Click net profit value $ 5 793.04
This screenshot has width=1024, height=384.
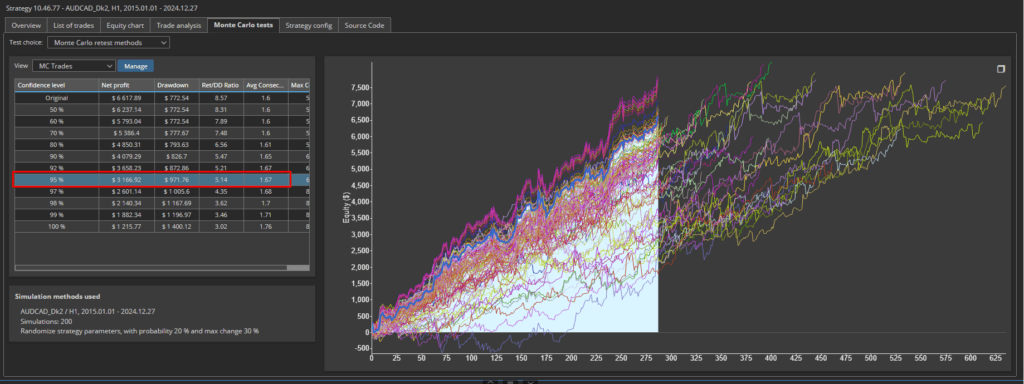pos(126,121)
